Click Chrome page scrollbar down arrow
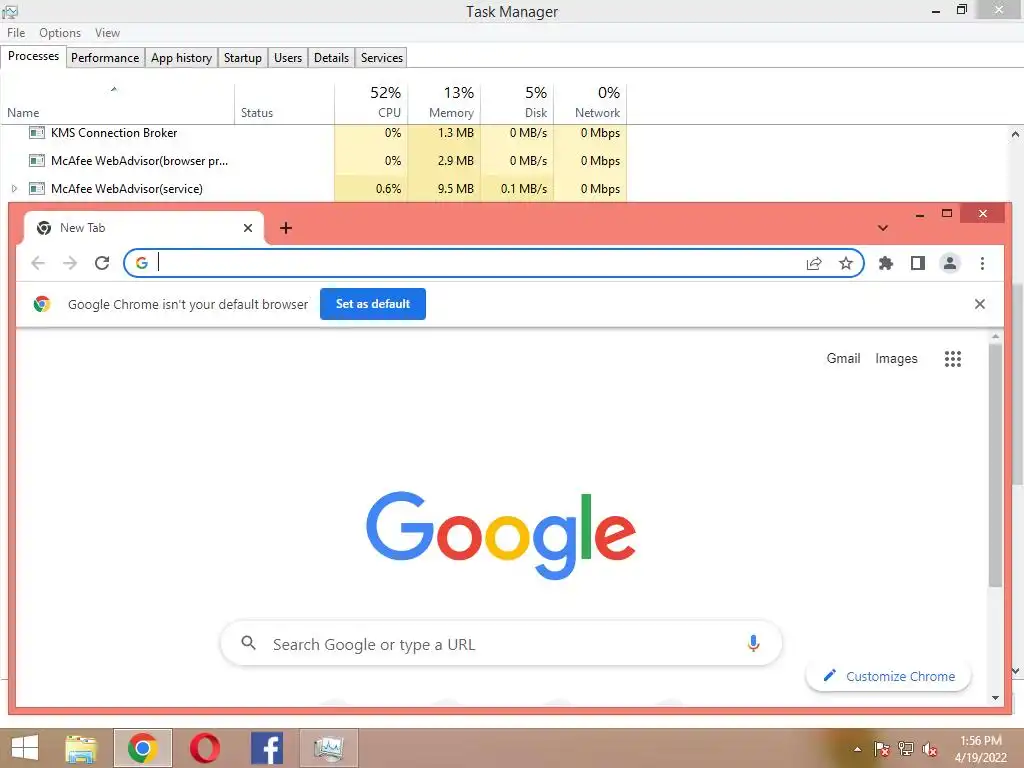 [x=995, y=697]
